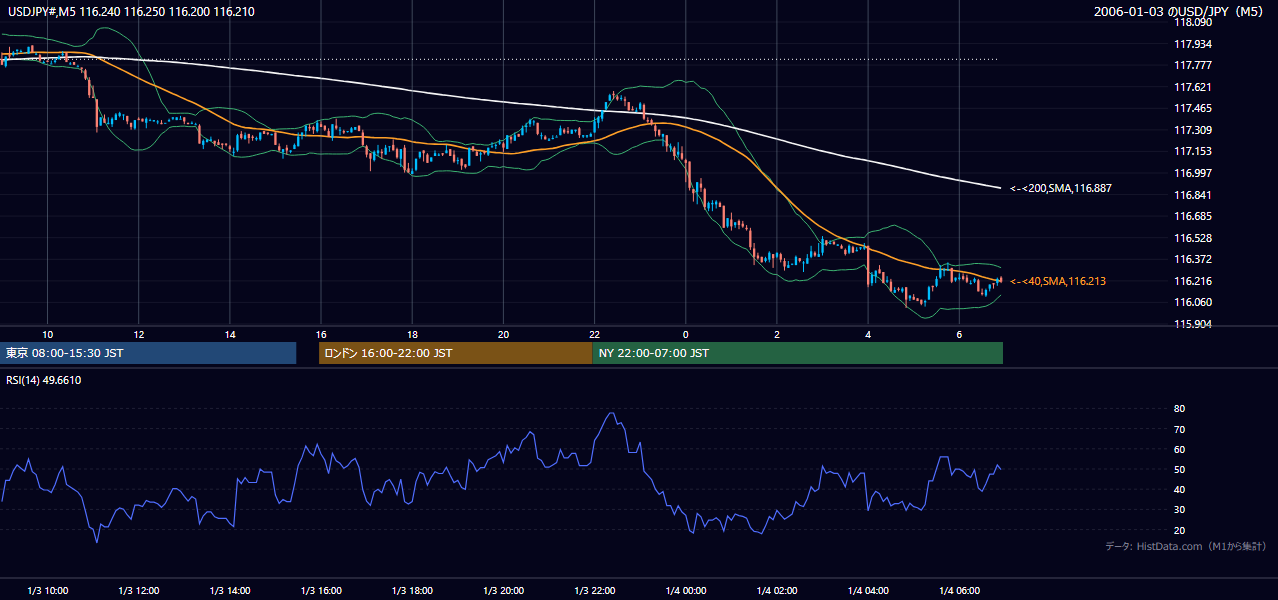Click RSI axis level 50
Image resolution: width=1278 pixels, height=600 pixels.
pos(1179,469)
